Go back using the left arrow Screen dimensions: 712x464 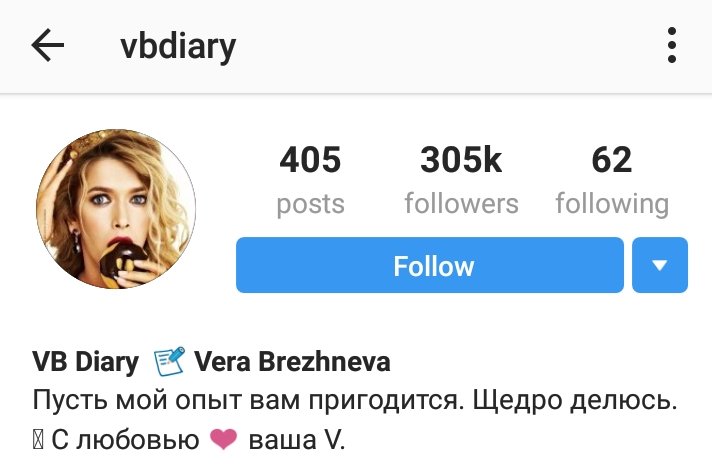click(x=48, y=45)
